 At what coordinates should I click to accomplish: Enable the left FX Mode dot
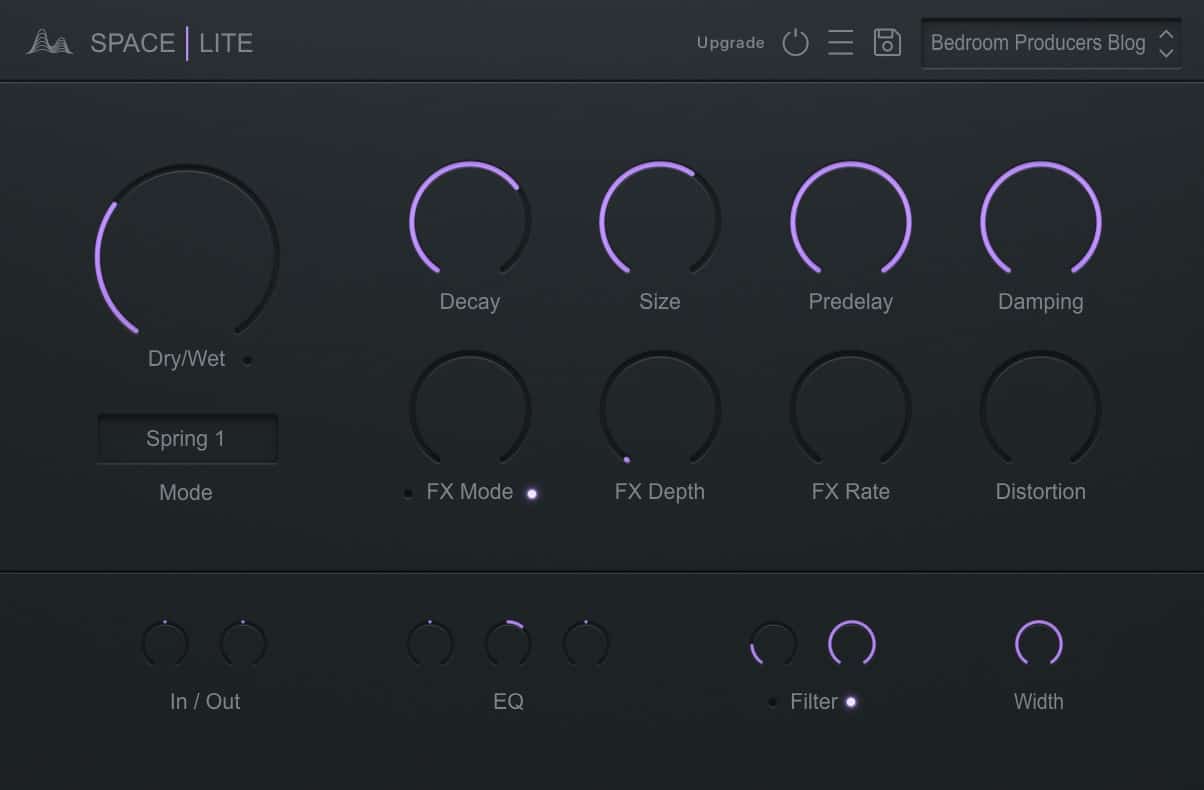click(x=408, y=493)
